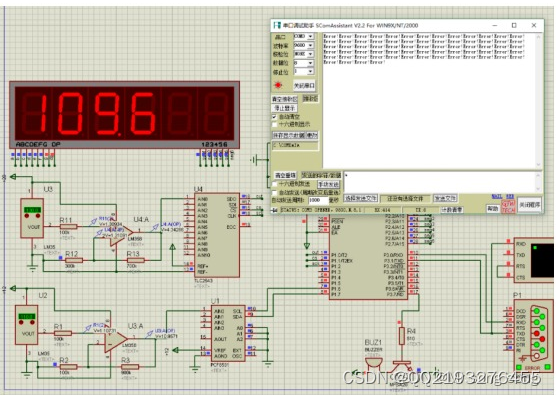Click the battery symbol beside the LED display

pyautogui.click(x=255, y=160)
